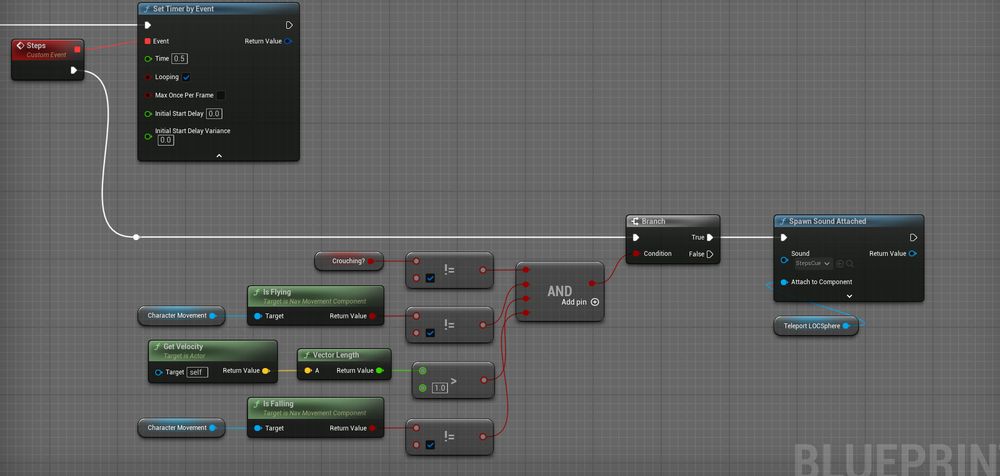Click the self Target field on Get Velocity
The image size is (1000, 476).
point(198,372)
